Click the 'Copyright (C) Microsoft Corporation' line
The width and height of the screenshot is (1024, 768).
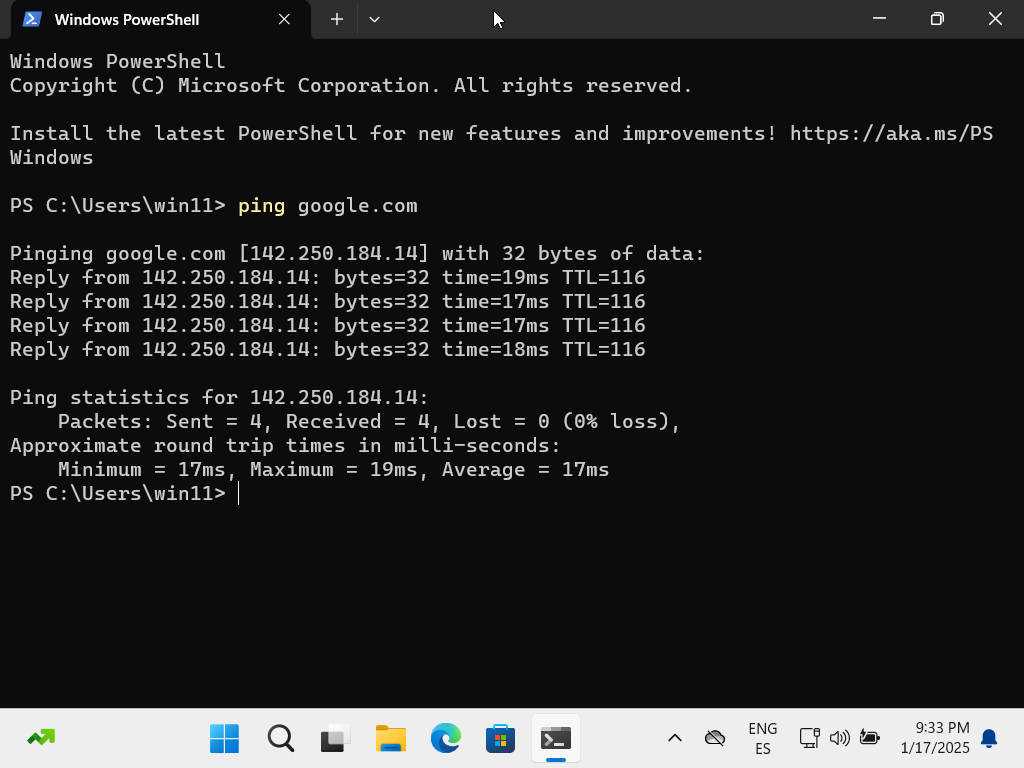pos(351,86)
